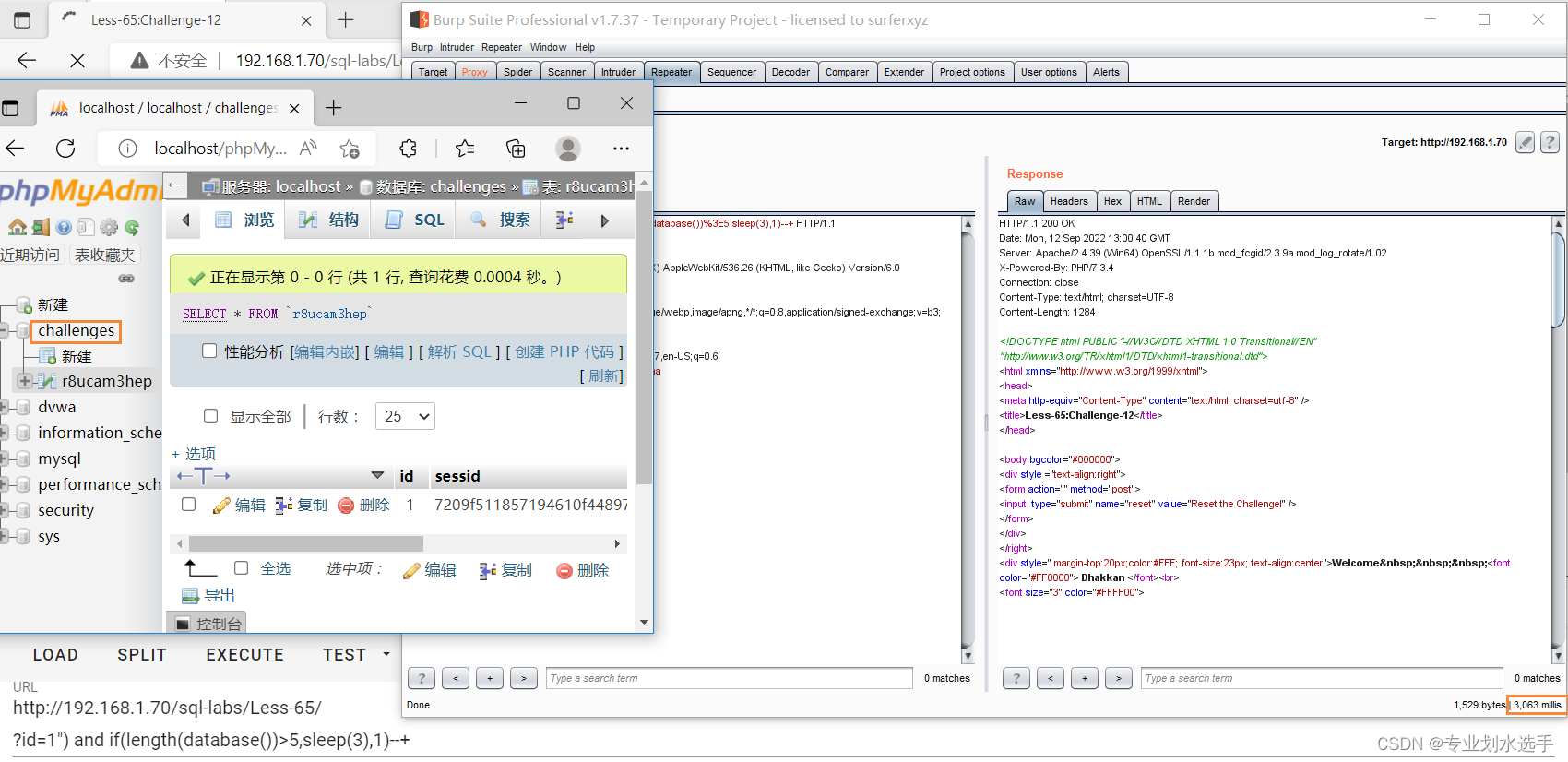The image size is (1568, 762).
Task: Expand the dvwa database node
Action: click(6, 407)
